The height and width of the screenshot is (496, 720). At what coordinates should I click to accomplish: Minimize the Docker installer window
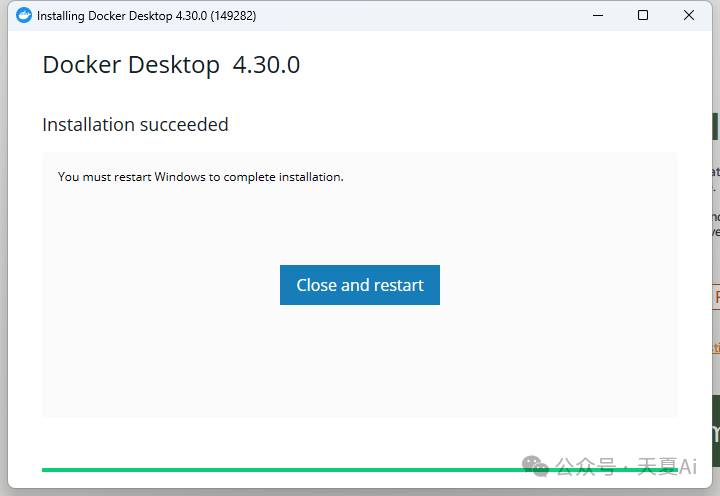point(598,15)
